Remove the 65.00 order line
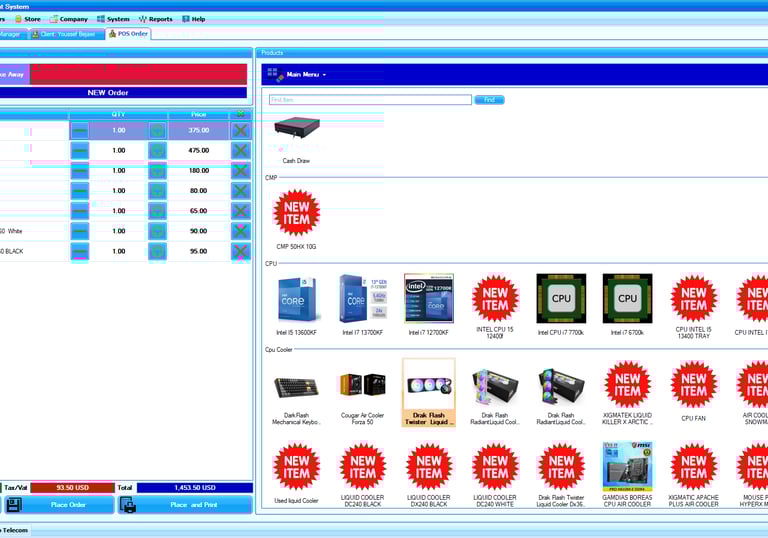768x538 pixels. click(240, 211)
